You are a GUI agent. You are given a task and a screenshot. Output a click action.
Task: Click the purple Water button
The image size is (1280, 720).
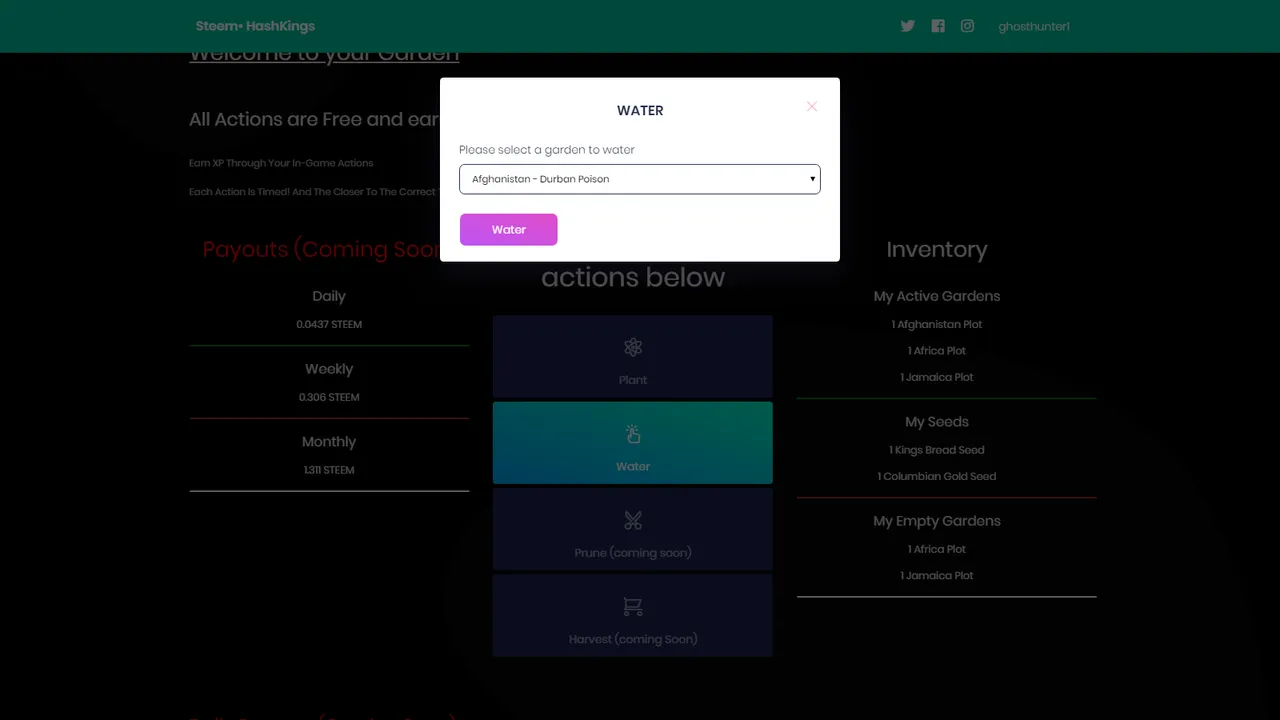508,229
